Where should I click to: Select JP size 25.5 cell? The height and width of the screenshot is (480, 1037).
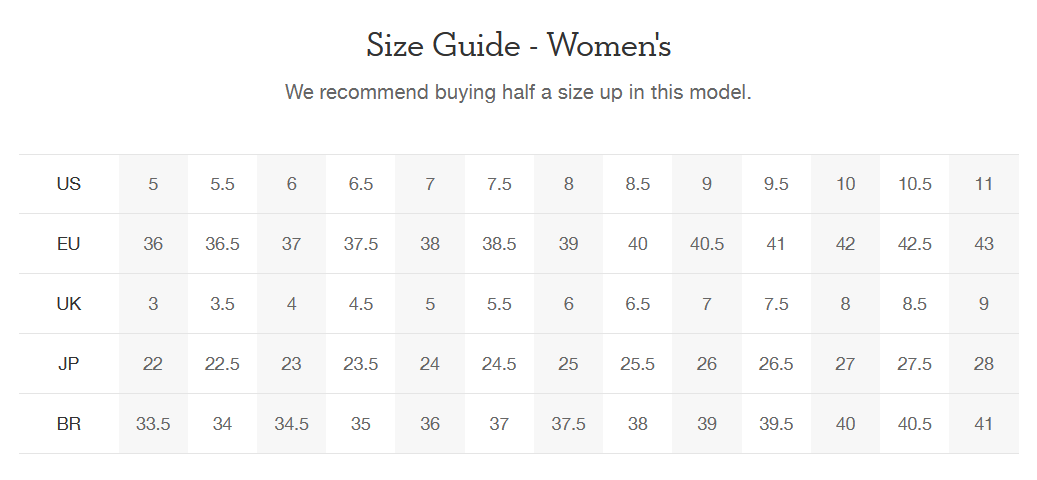pyautogui.click(x=638, y=364)
